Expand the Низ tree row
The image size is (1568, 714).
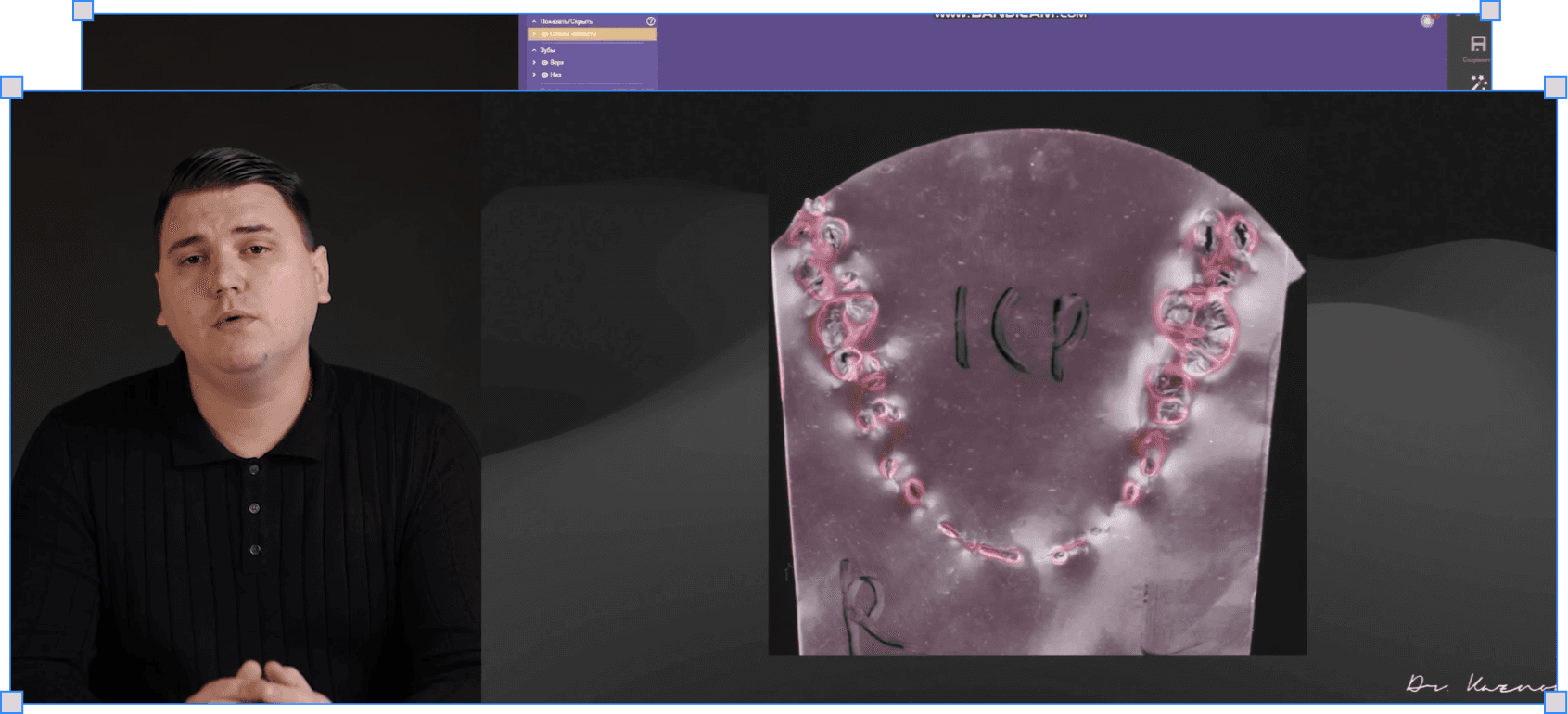(x=534, y=75)
